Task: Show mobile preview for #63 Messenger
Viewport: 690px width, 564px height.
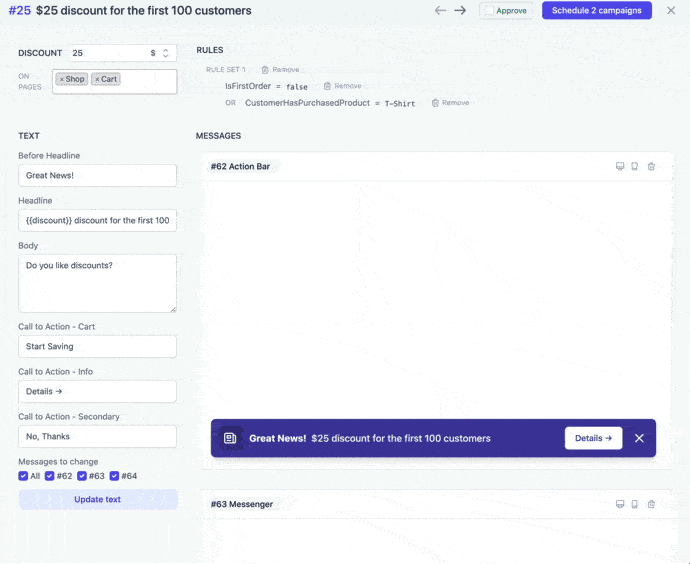Action: (x=634, y=504)
